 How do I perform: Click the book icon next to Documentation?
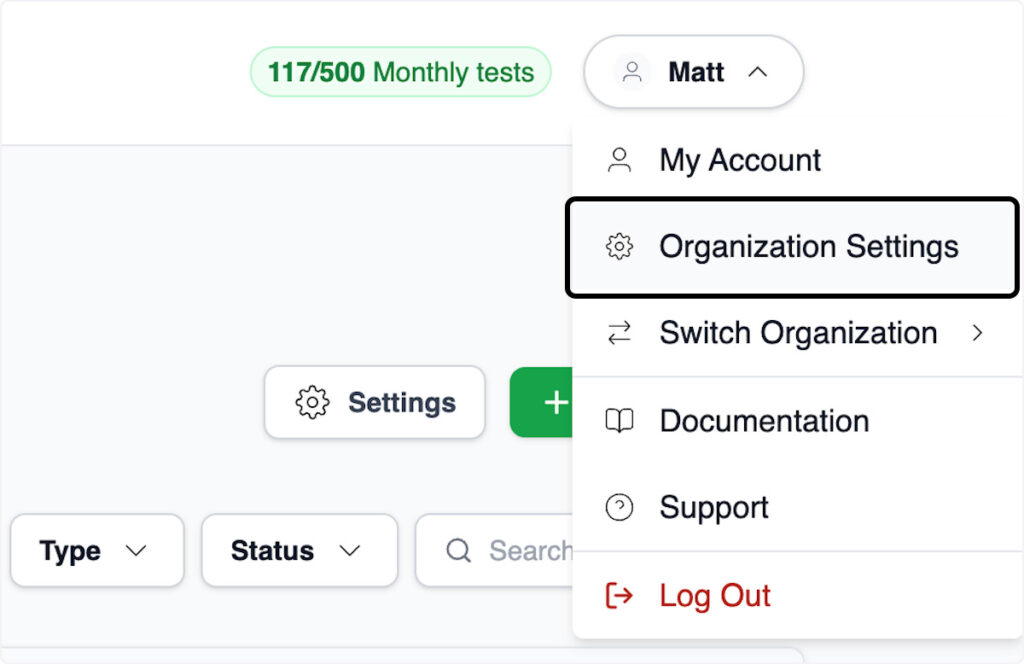(x=620, y=421)
